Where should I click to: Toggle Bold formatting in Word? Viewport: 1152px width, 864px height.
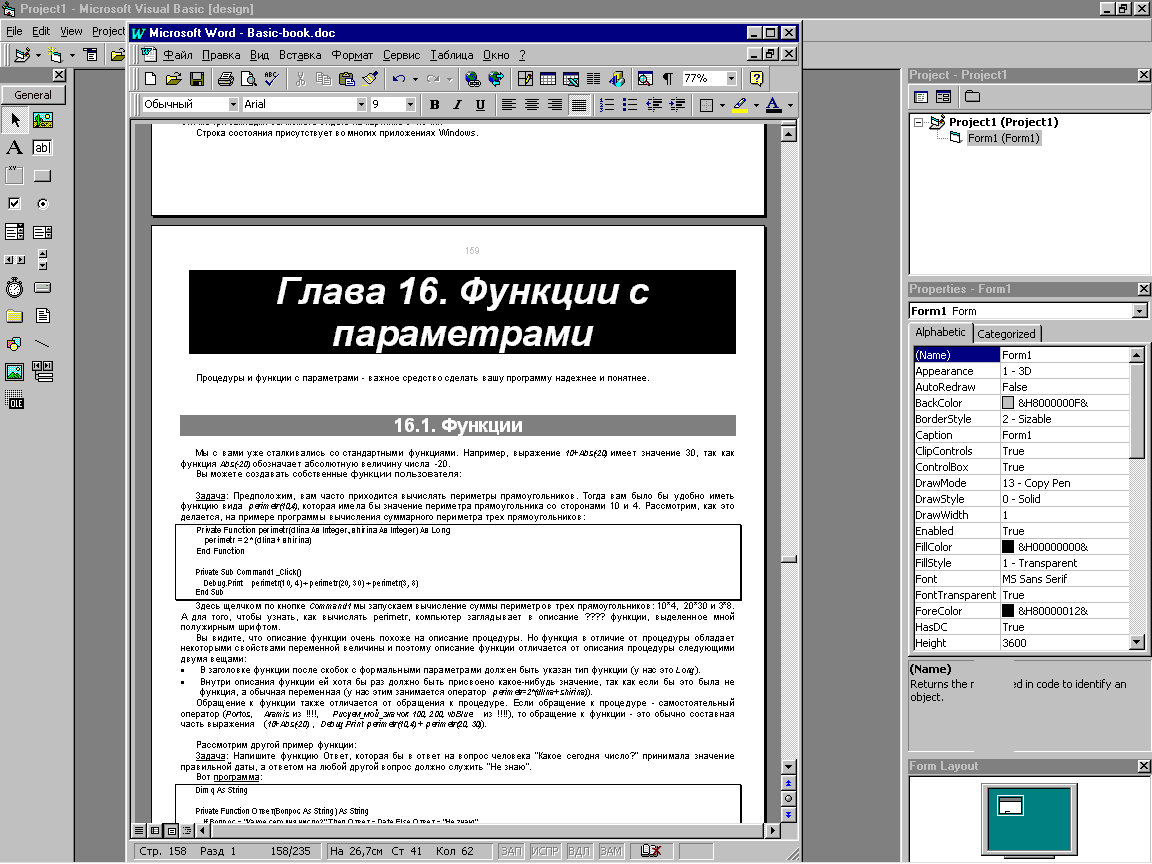pyautogui.click(x=434, y=105)
